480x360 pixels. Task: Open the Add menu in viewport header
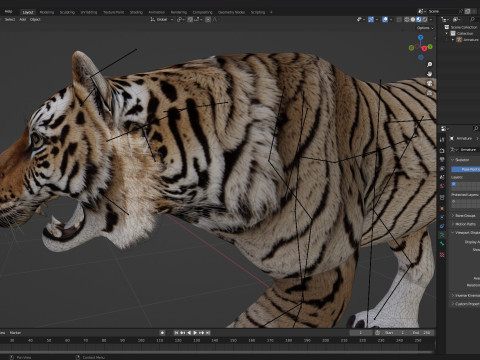[23, 20]
